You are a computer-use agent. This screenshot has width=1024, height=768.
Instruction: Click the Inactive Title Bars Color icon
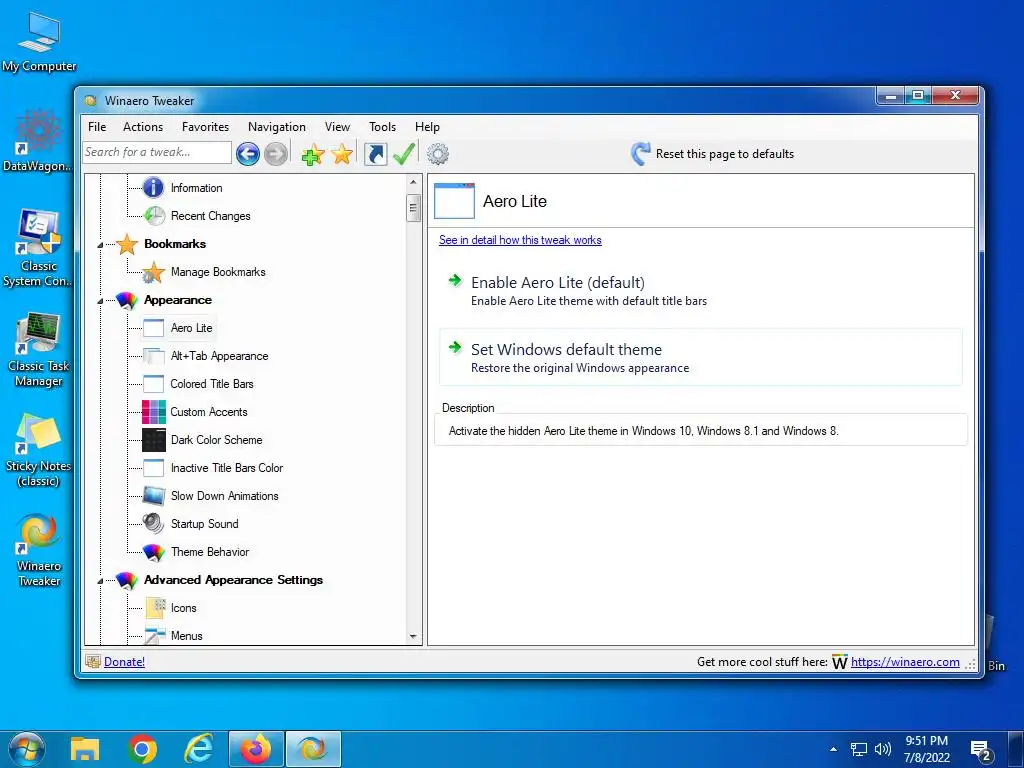pyautogui.click(x=153, y=468)
